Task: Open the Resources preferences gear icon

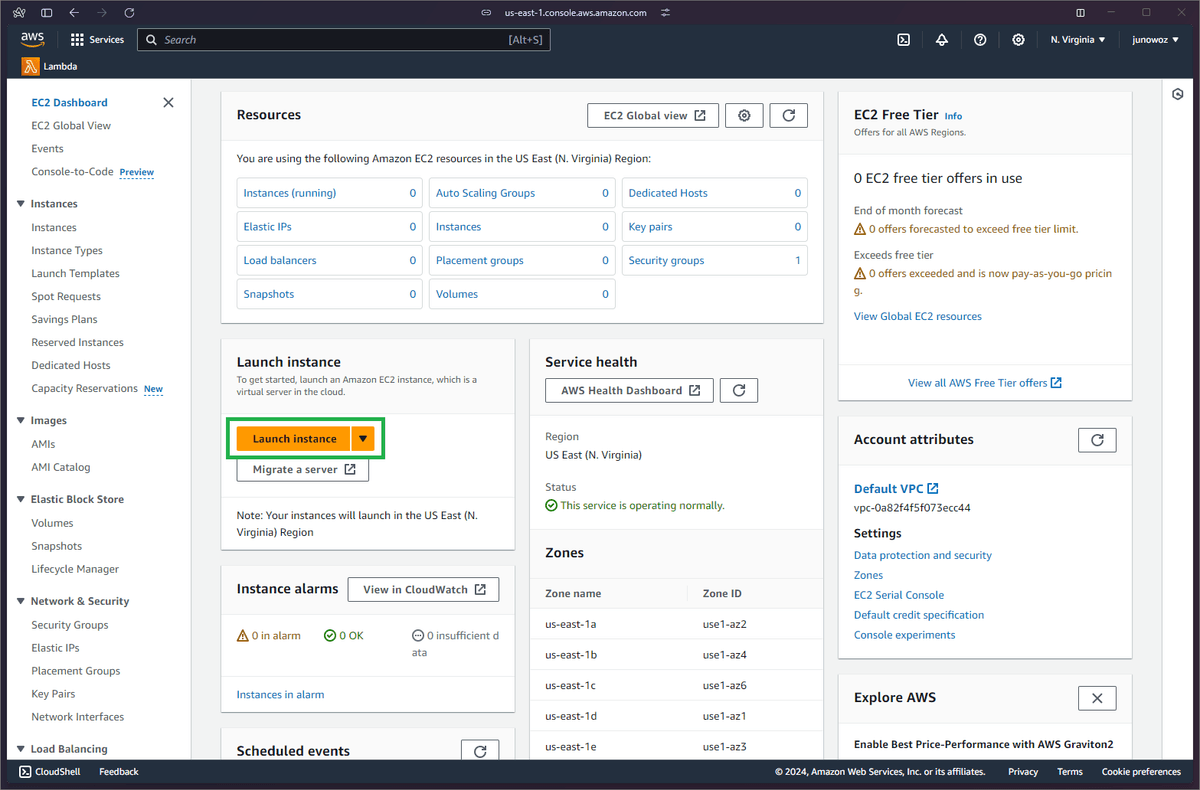Action: point(744,114)
